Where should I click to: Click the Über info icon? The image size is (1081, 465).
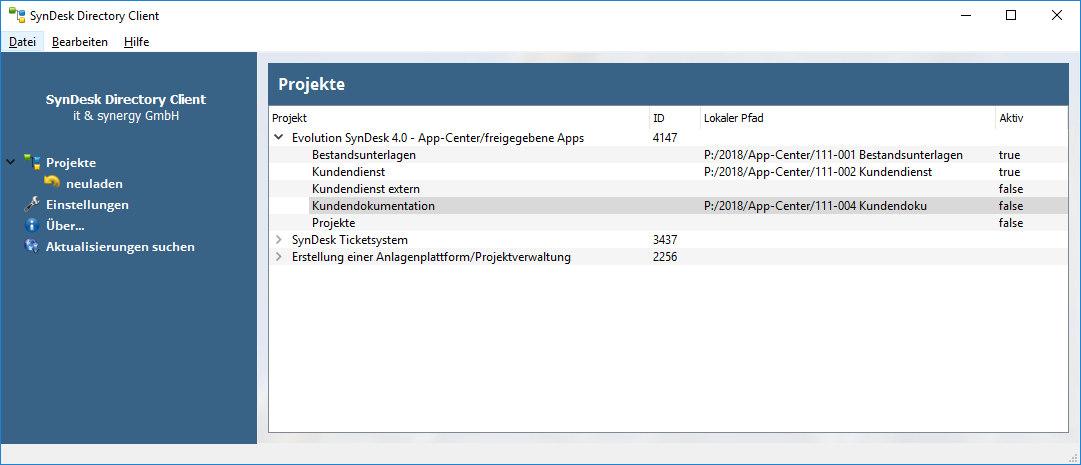point(32,225)
